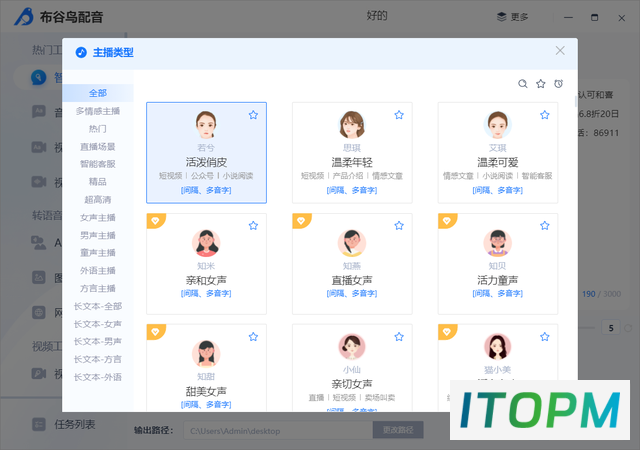Select the 长文本-方言 category
This screenshot has width=640, height=450.
[98, 359]
